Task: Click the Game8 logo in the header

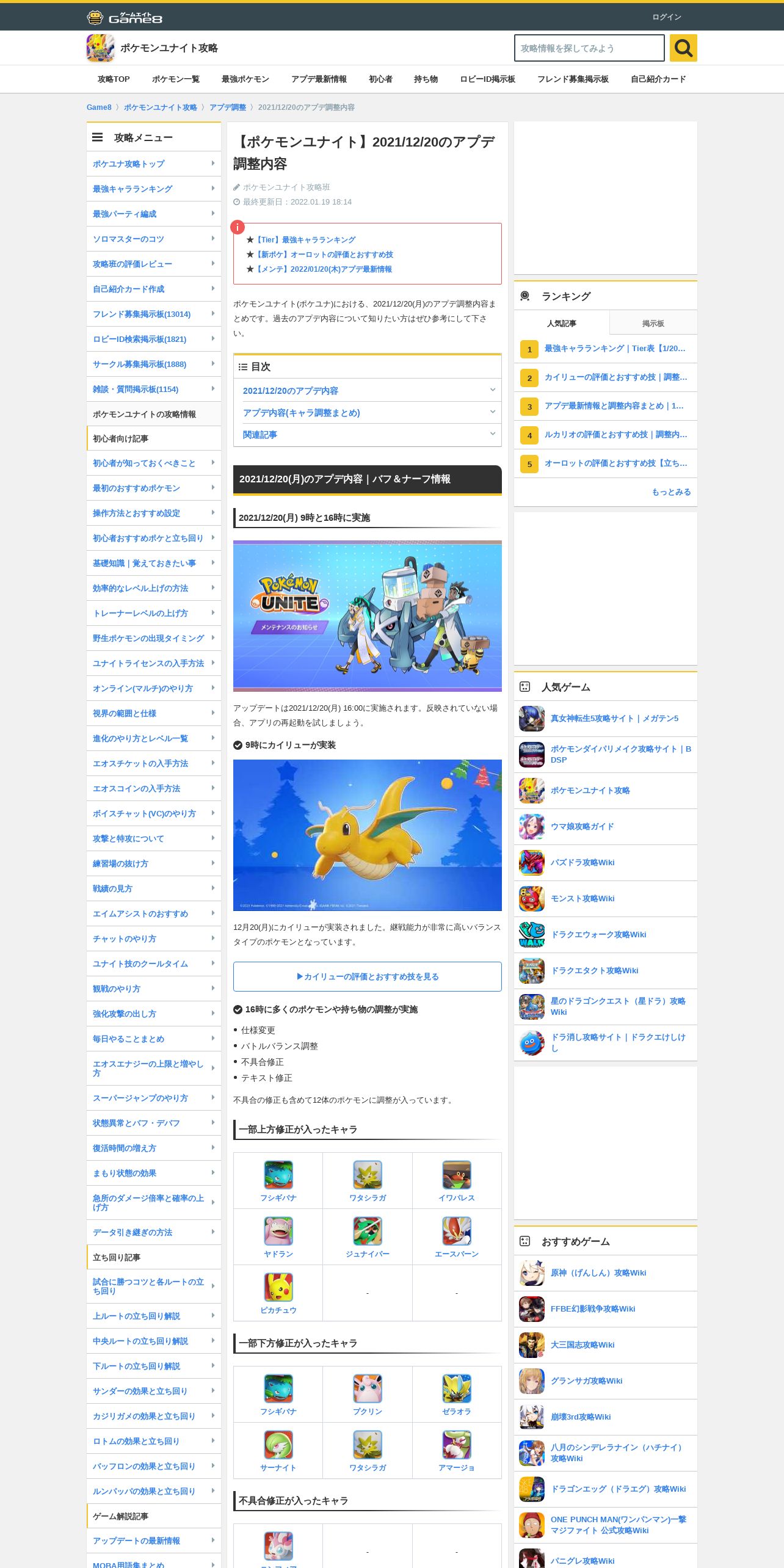Action: pyautogui.click(x=125, y=17)
